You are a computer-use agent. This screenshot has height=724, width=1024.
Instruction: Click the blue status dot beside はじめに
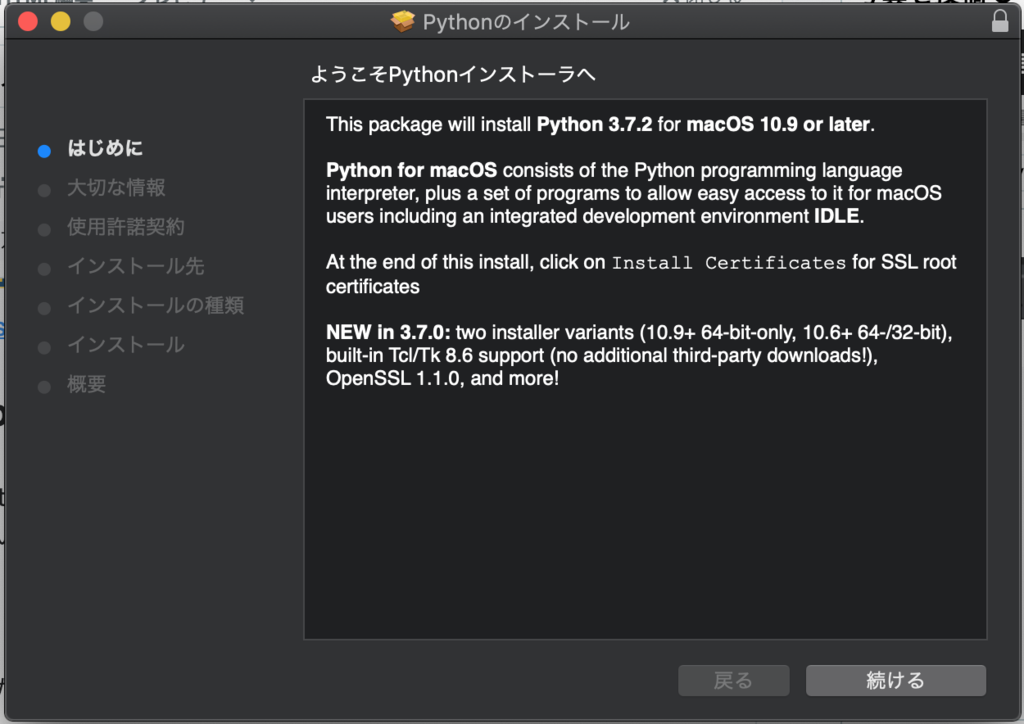(43, 150)
